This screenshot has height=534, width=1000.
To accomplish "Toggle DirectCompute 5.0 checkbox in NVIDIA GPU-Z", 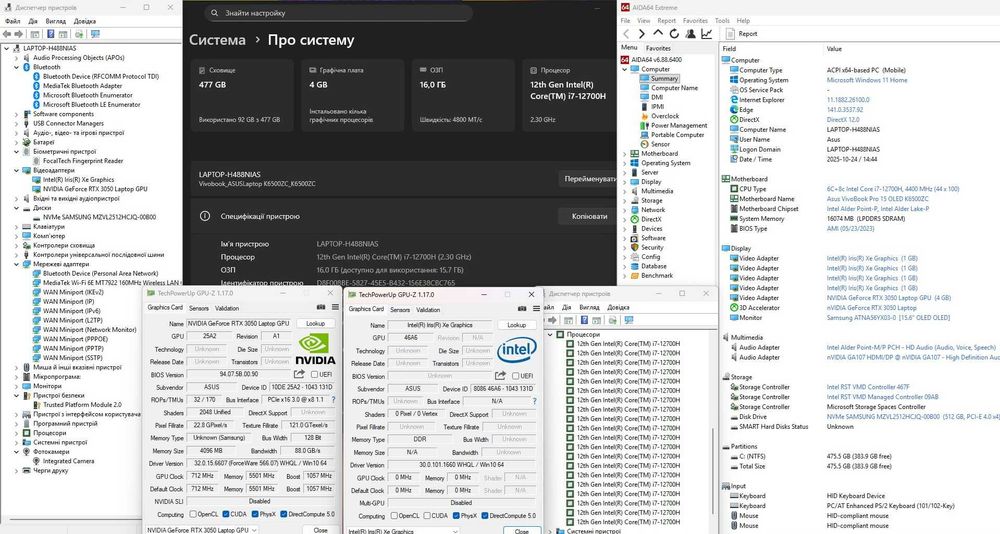I will click(284, 514).
